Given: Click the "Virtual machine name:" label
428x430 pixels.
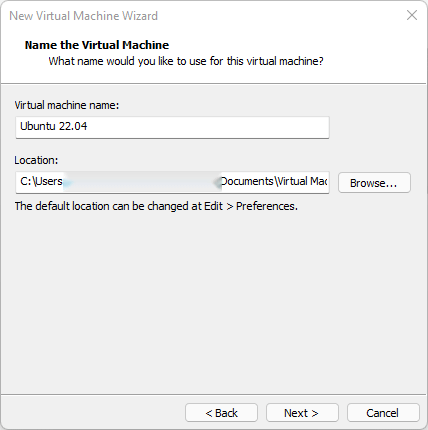Looking at the screenshot, I should [x=67, y=105].
